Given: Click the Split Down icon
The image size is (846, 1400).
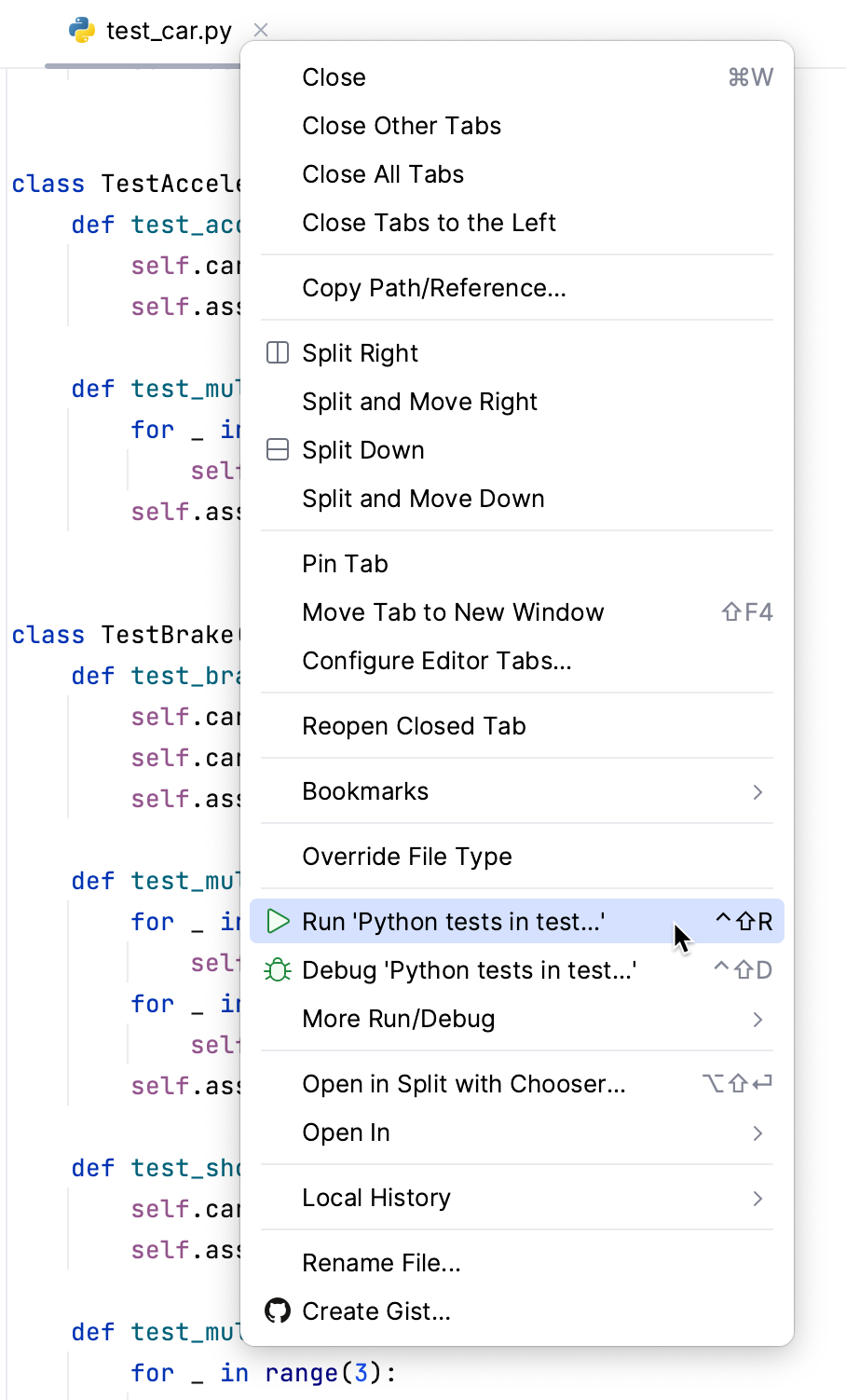Looking at the screenshot, I should 277,449.
